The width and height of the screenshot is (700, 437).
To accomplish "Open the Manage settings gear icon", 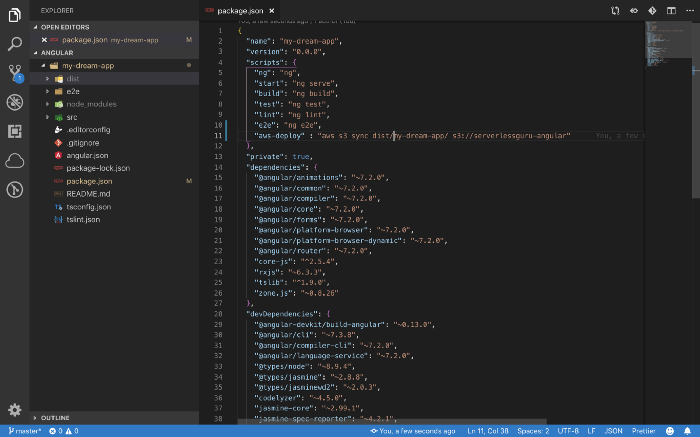I will pyautogui.click(x=14, y=410).
